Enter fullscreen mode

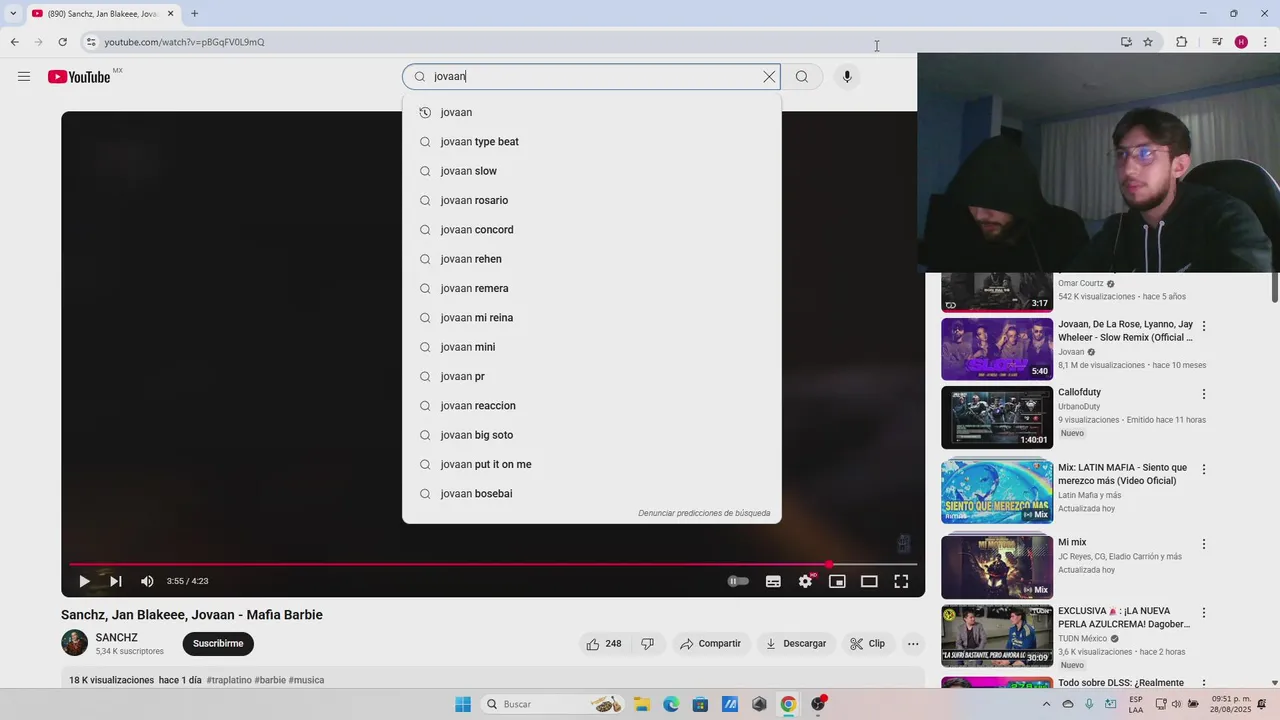pos(901,581)
